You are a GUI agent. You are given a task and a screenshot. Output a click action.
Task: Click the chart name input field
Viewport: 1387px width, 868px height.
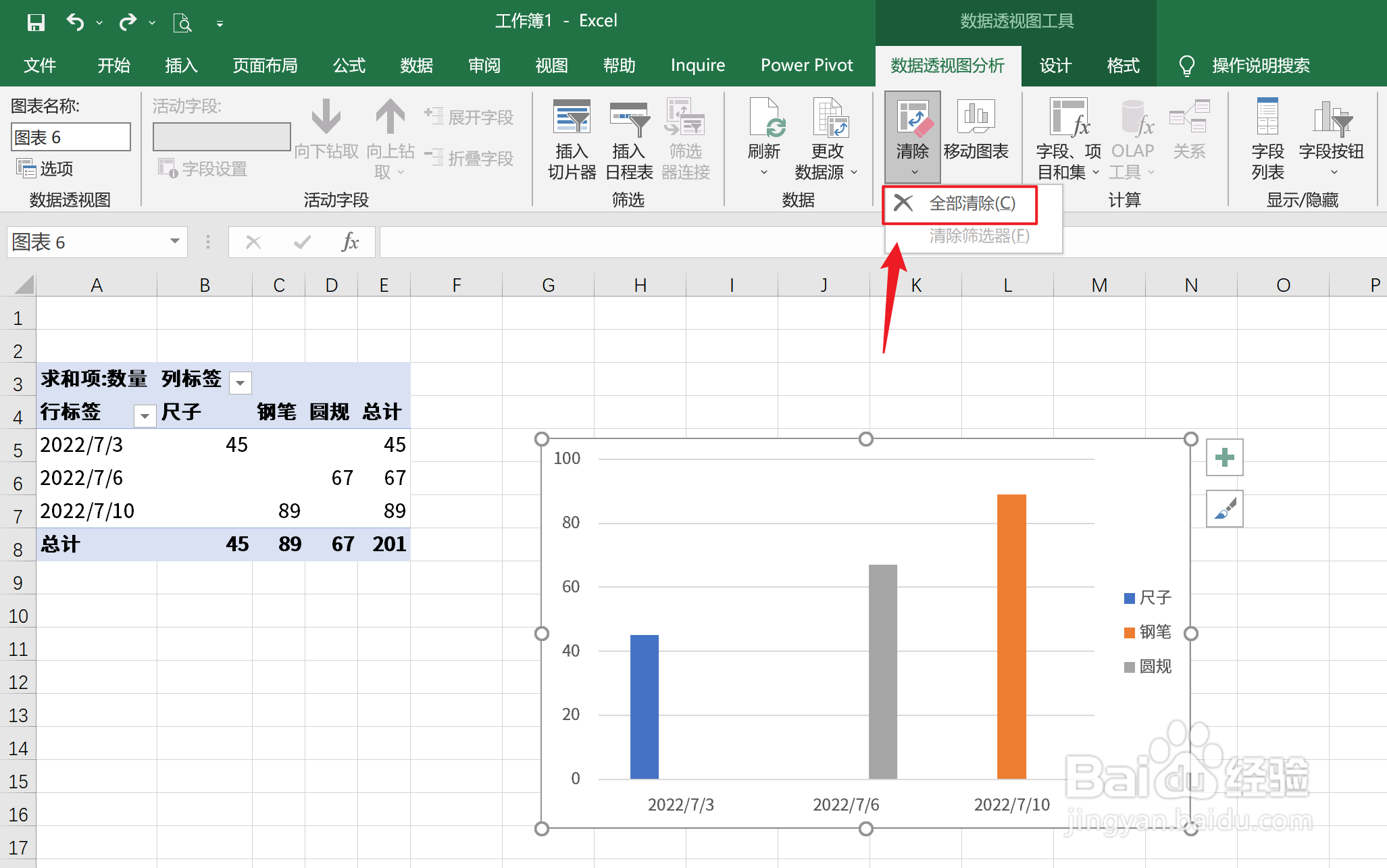(70, 137)
